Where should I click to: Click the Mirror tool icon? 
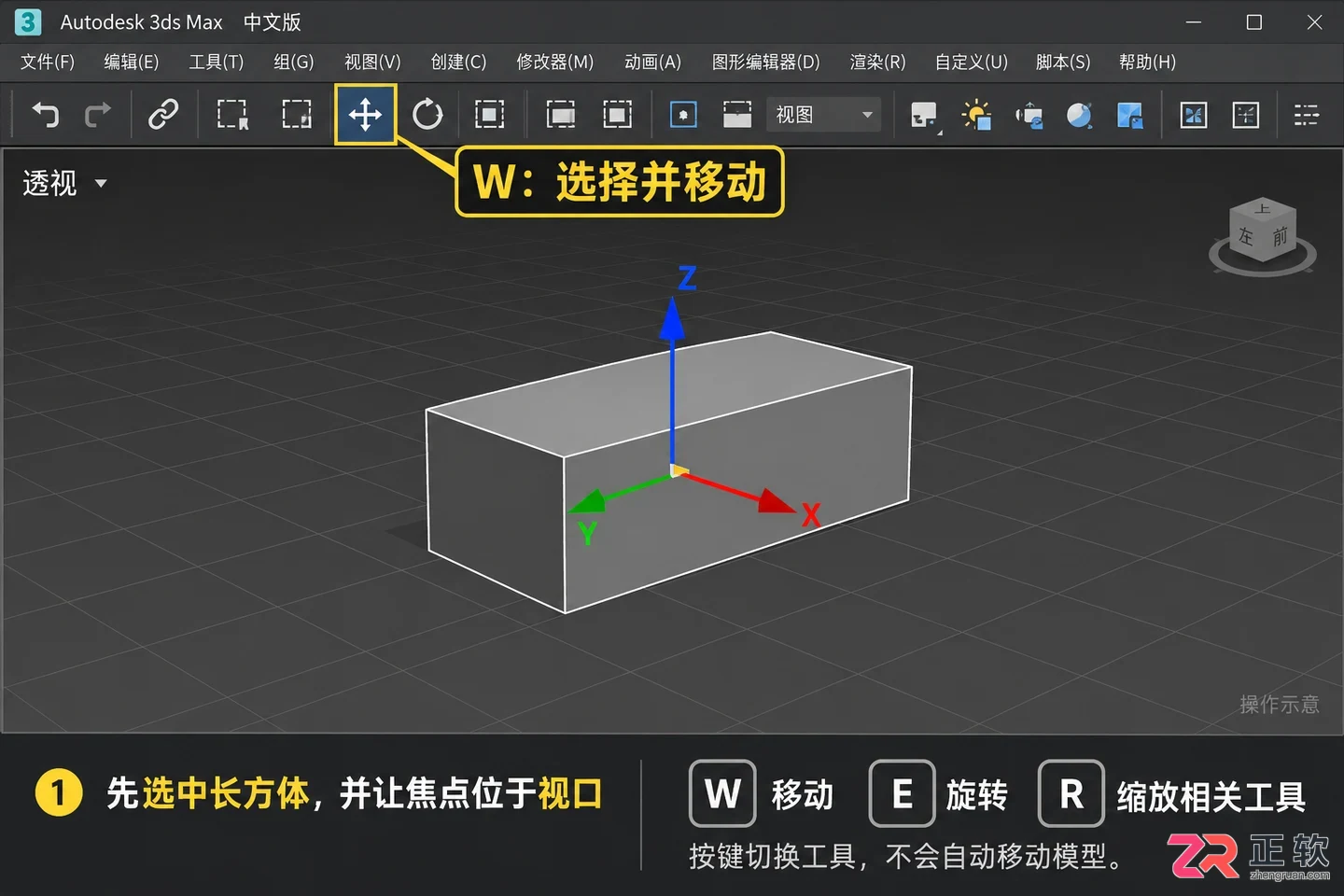tap(1194, 115)
